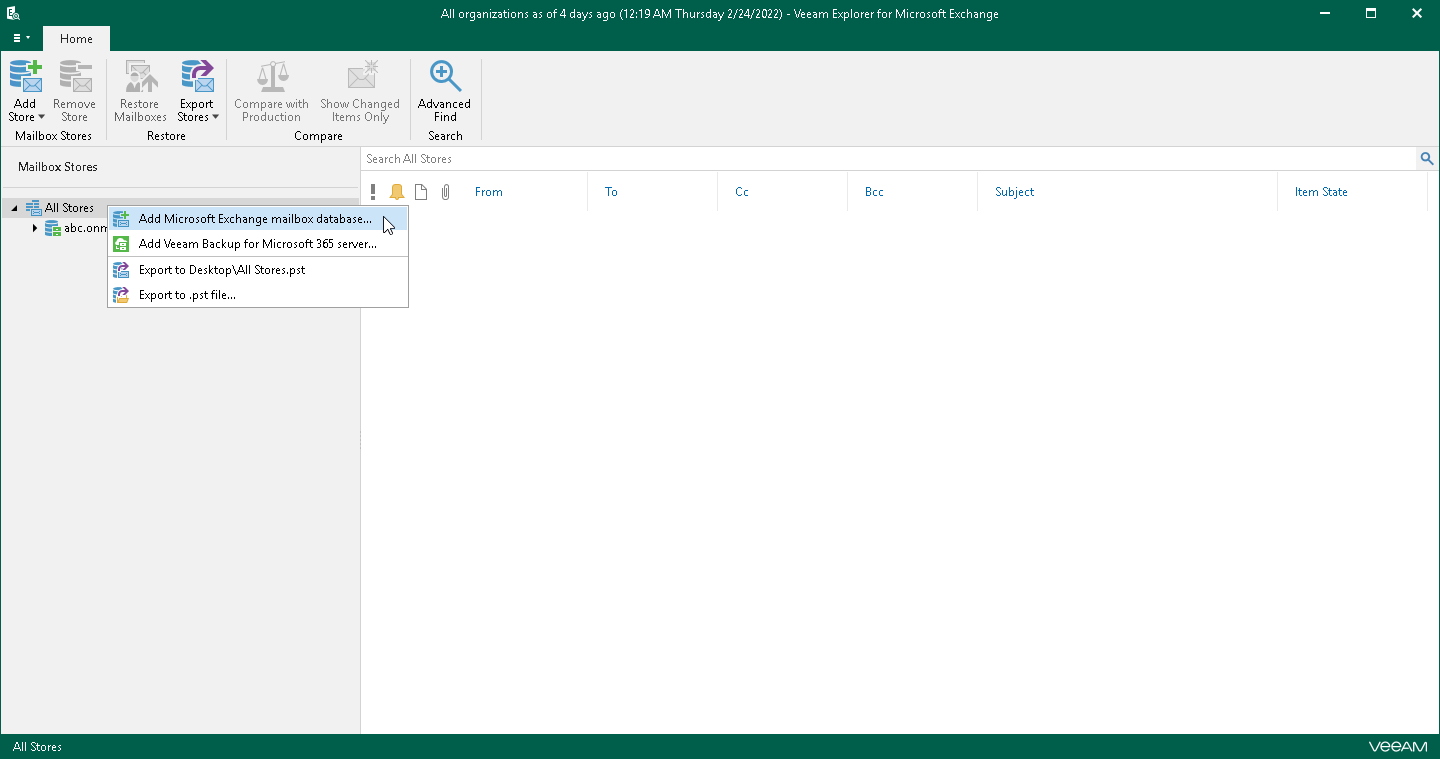Click icon beside Export to Desktop\All Stores.pst
This screenshot has height=759, width=1440.
coord(121,270)
